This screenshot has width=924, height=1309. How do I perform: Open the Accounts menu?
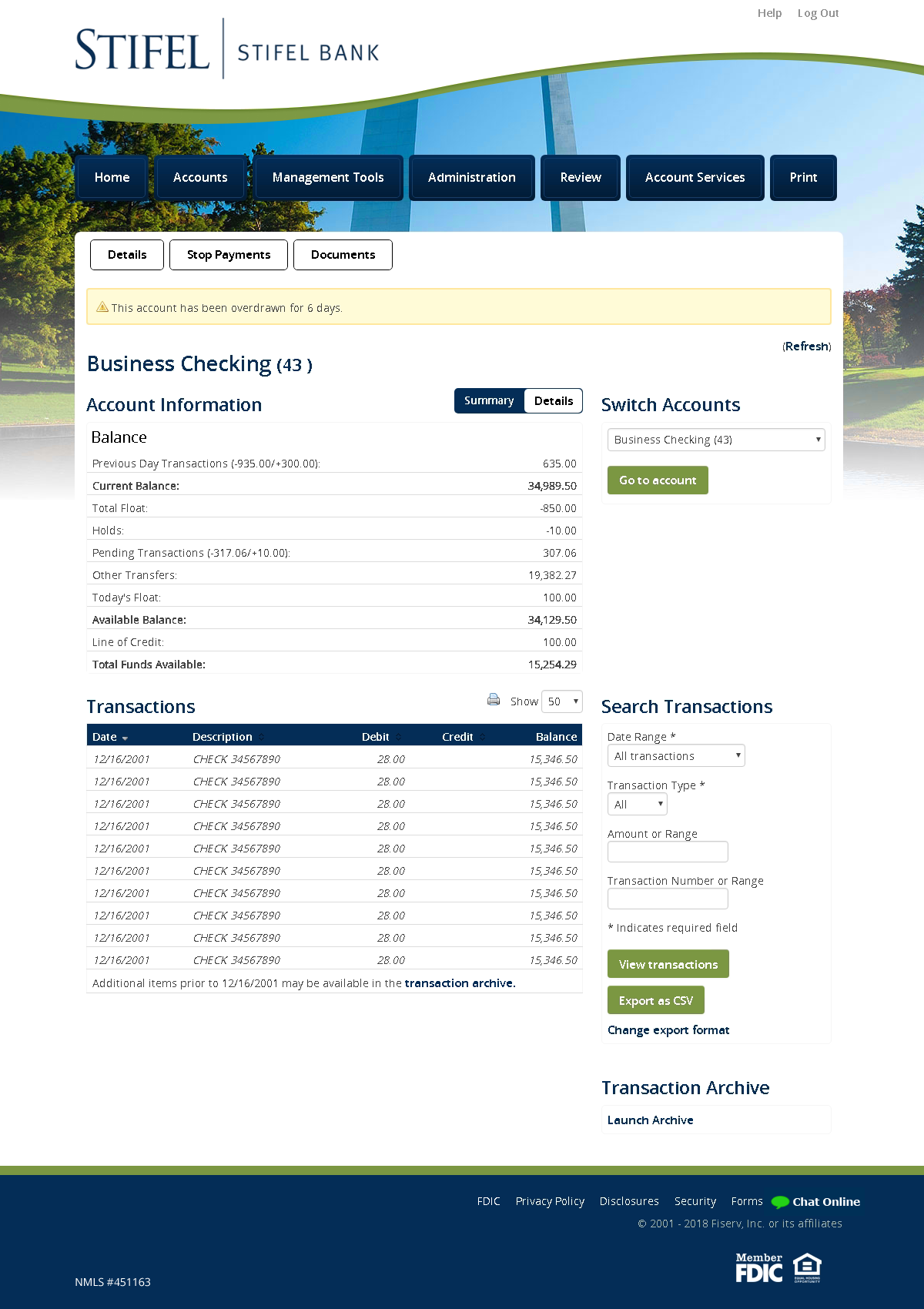point(200,178)
